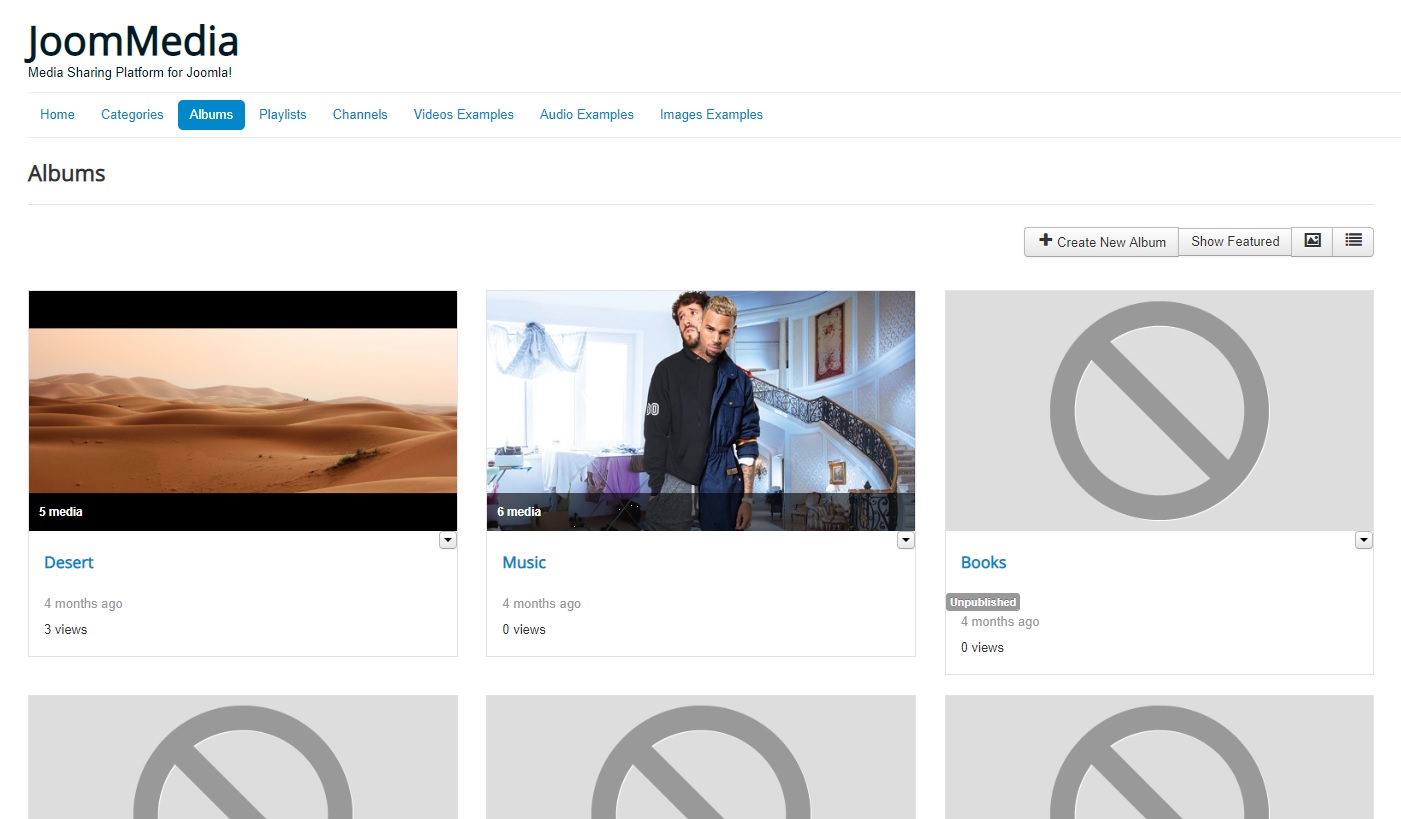
Task: Open Desert album dropdown arrow
Action: point(448,540)
